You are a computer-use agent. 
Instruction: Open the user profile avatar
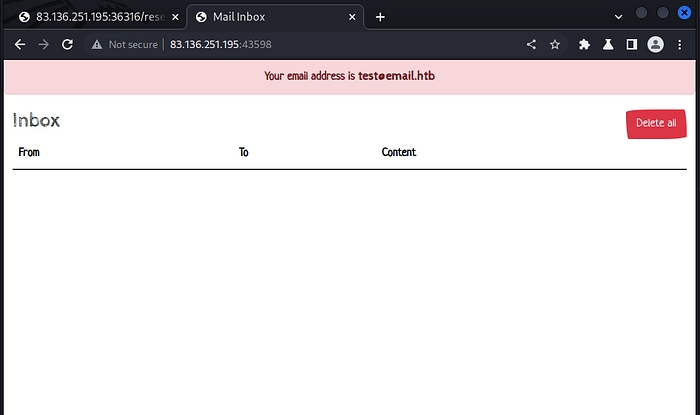[656, 44]
